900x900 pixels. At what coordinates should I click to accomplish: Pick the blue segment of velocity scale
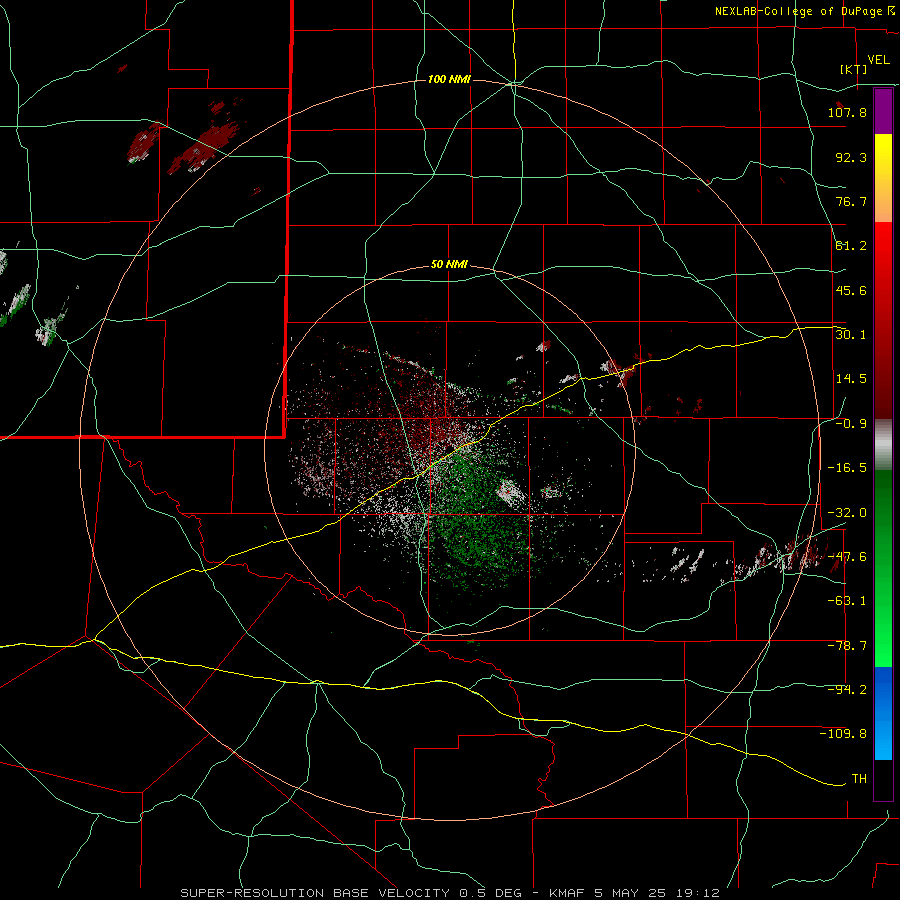tap(883, 713)
